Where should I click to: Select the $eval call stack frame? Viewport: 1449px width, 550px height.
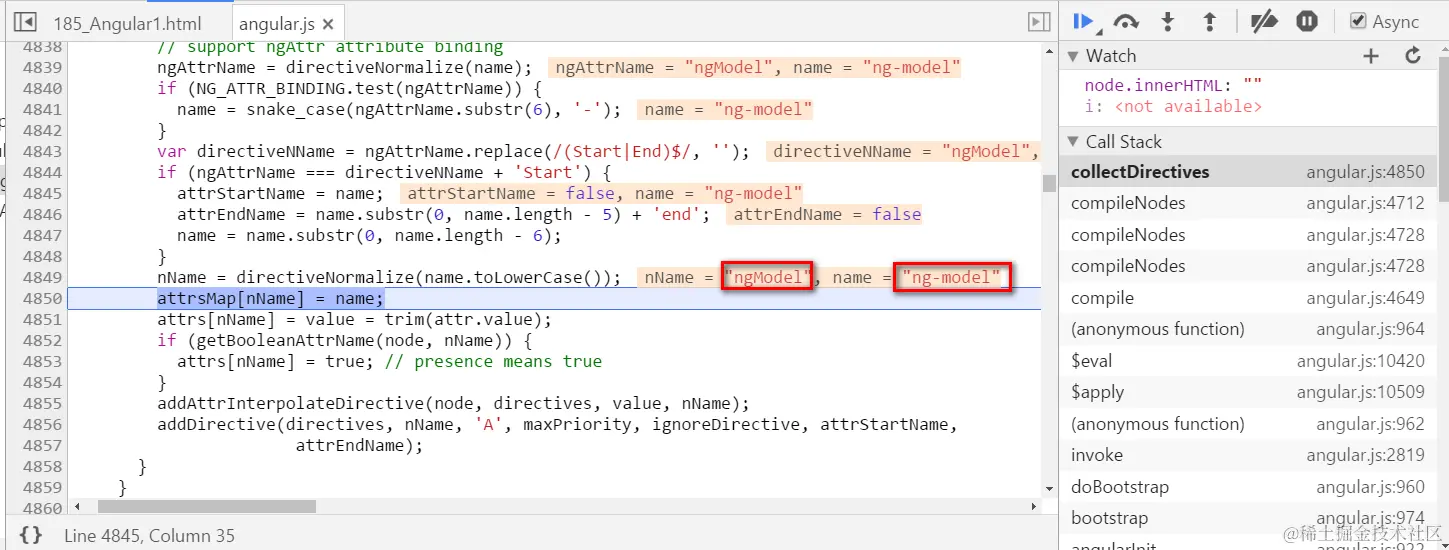[1248, 361]
